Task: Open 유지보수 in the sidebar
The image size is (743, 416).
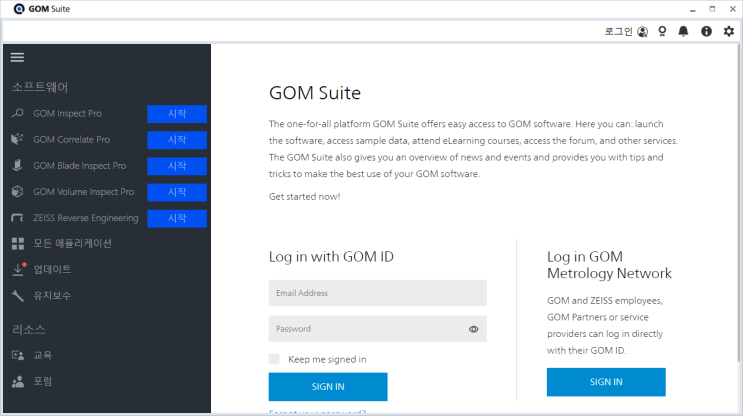Action: click(x=52, y=296)
